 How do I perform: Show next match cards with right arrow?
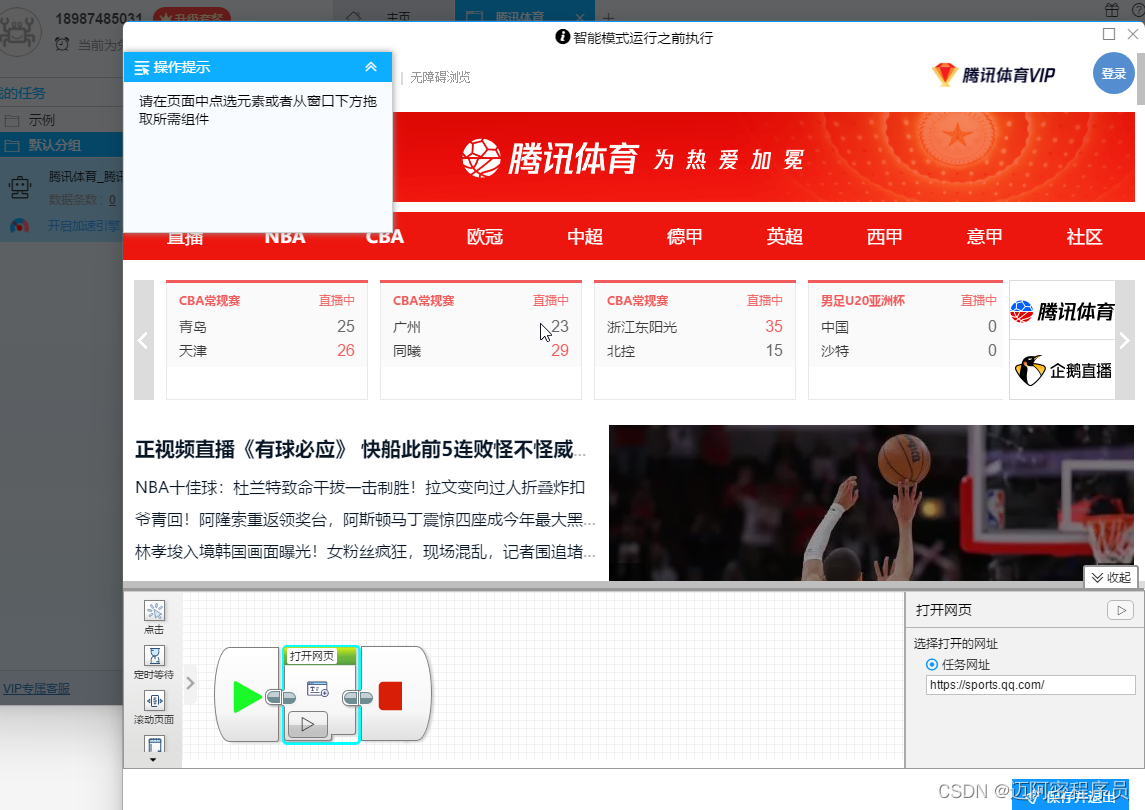tap(1125, 340)
